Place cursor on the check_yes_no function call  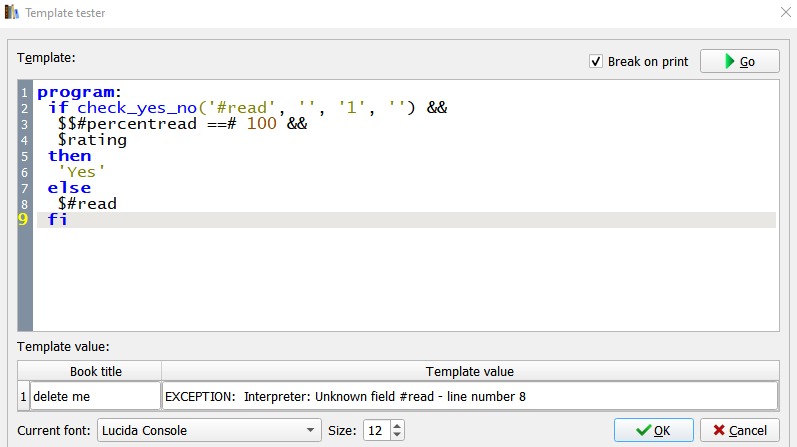point(137,108)
